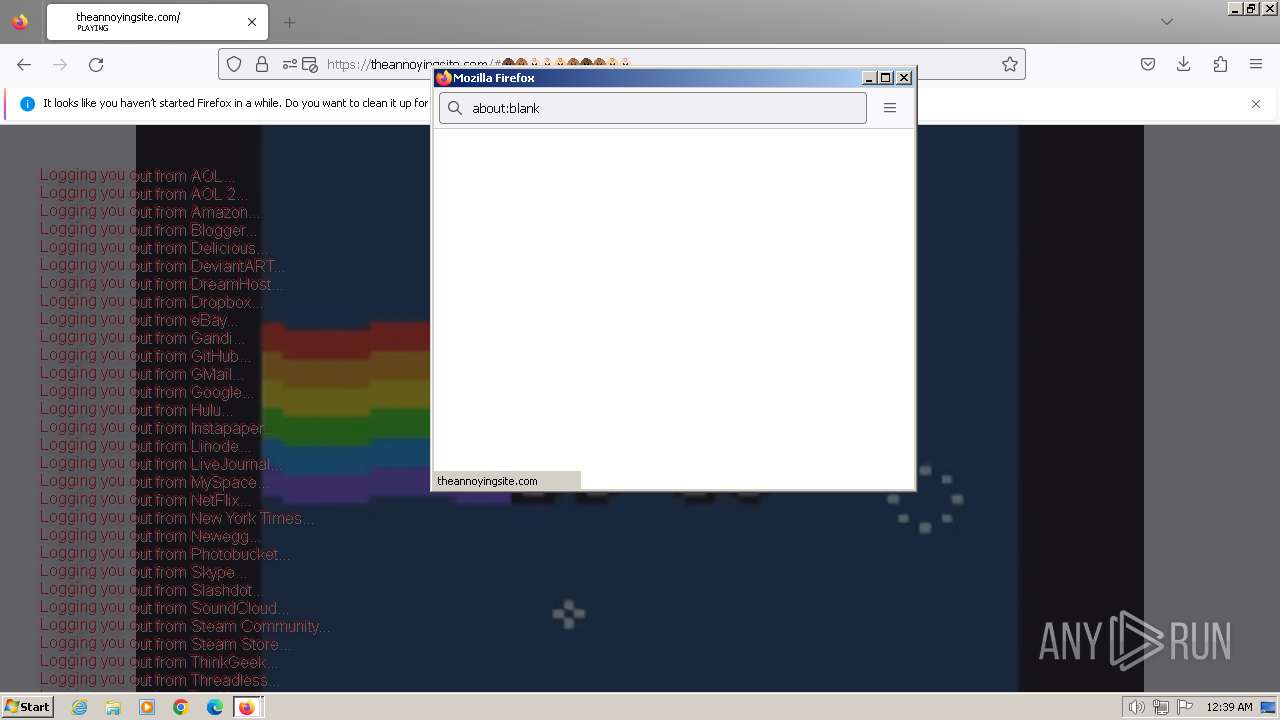
Task: Click the show desktop monitor icon
Action: point(1268,707)
